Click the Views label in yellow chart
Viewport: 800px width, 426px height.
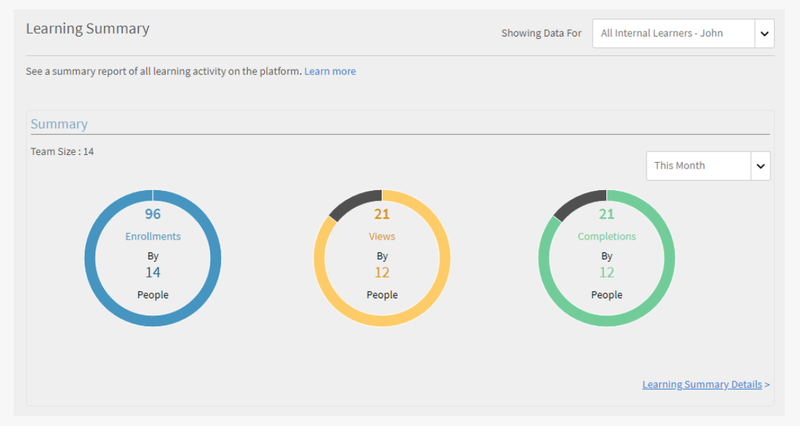pos(382,236)
